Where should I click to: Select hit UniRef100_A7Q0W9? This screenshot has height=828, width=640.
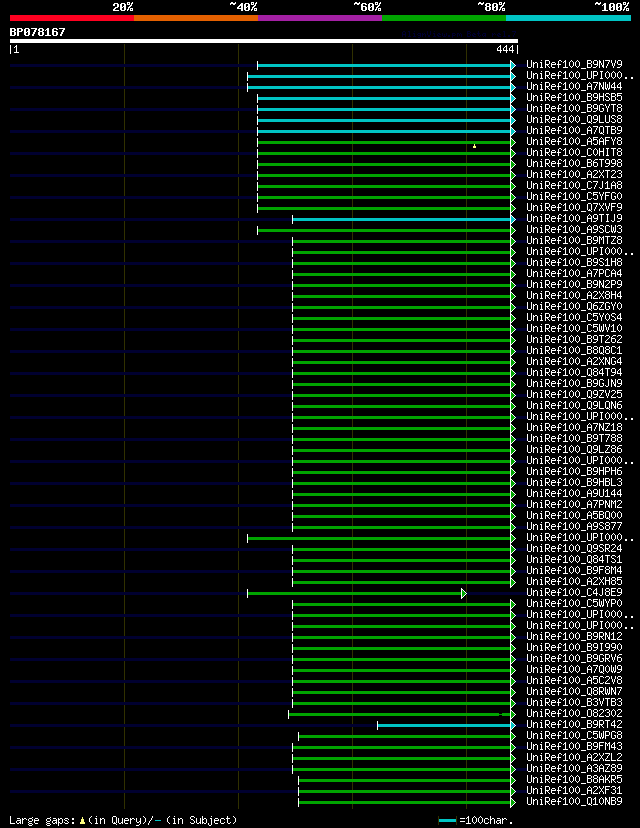(x=574, y=670)
